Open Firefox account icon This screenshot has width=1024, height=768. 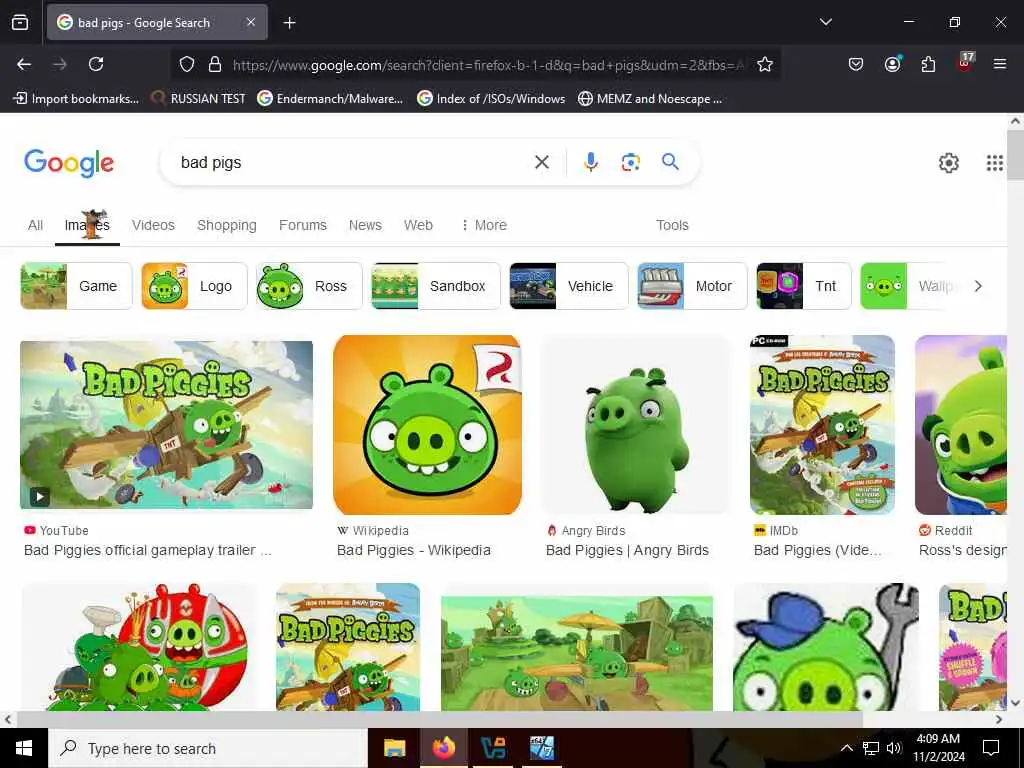coord(892,64)
